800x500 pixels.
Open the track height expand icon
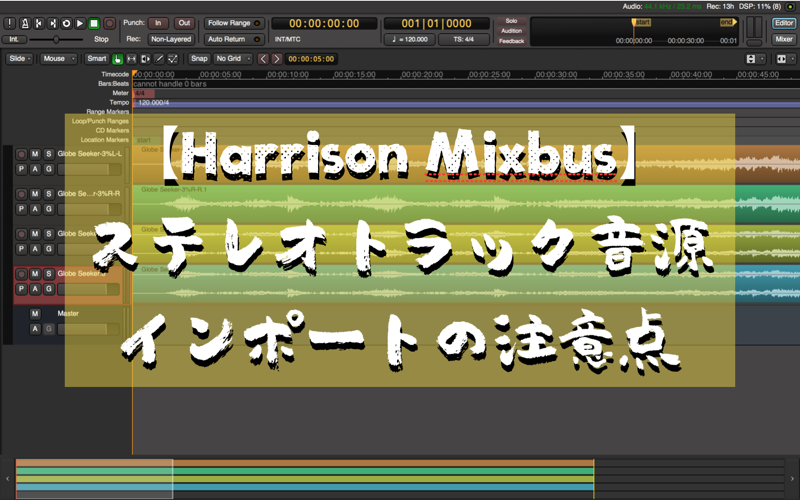751,59
